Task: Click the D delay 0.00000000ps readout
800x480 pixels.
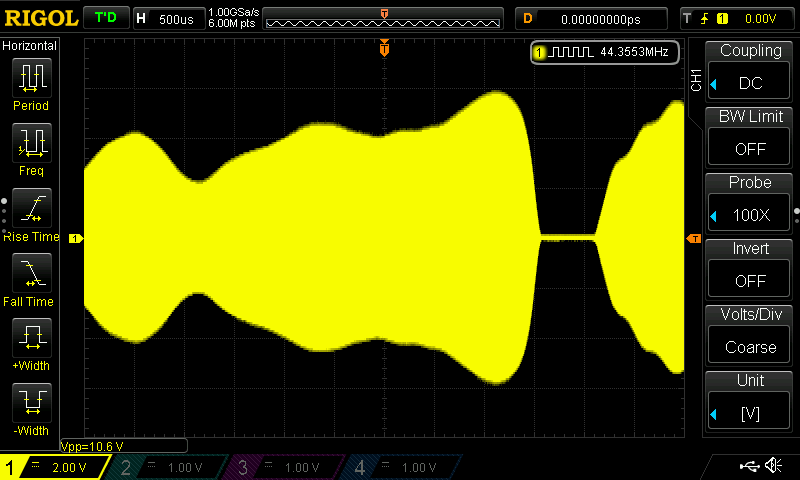Action: point(591,19)
